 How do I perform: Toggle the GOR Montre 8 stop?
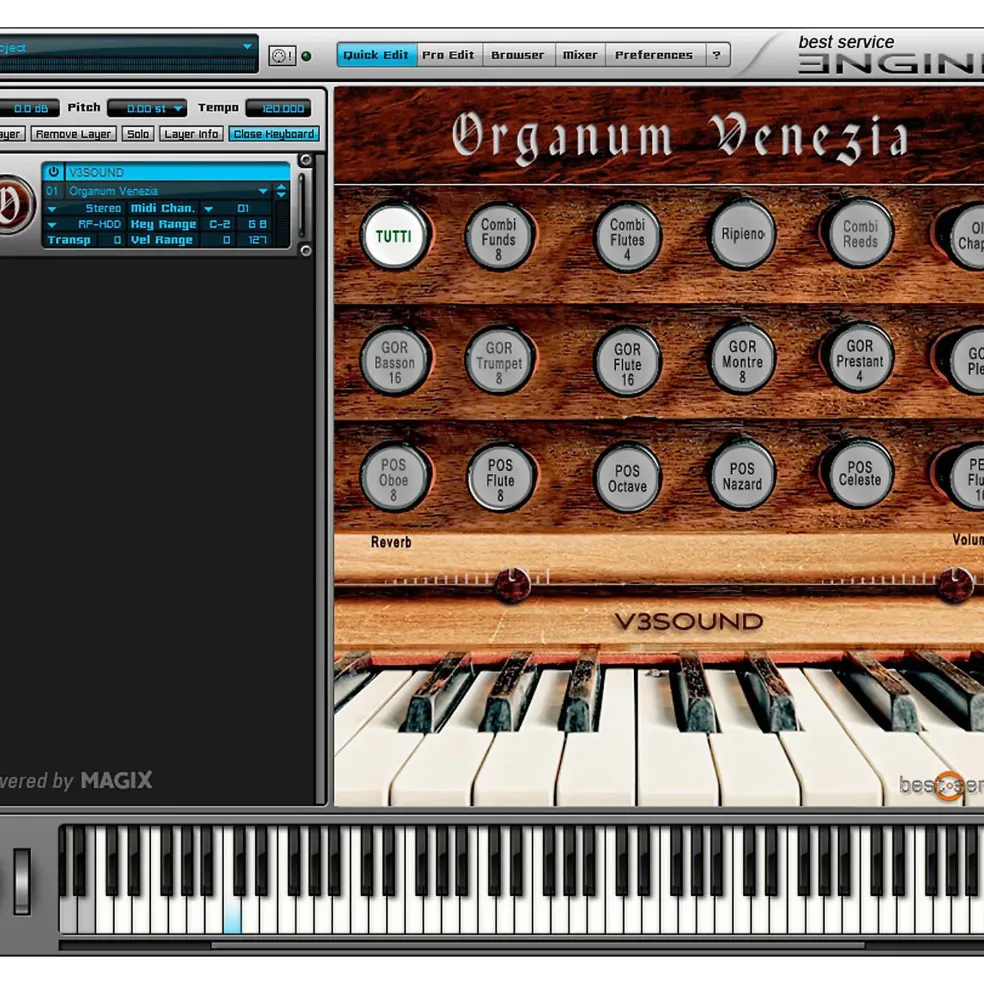(x=742, y=360)
